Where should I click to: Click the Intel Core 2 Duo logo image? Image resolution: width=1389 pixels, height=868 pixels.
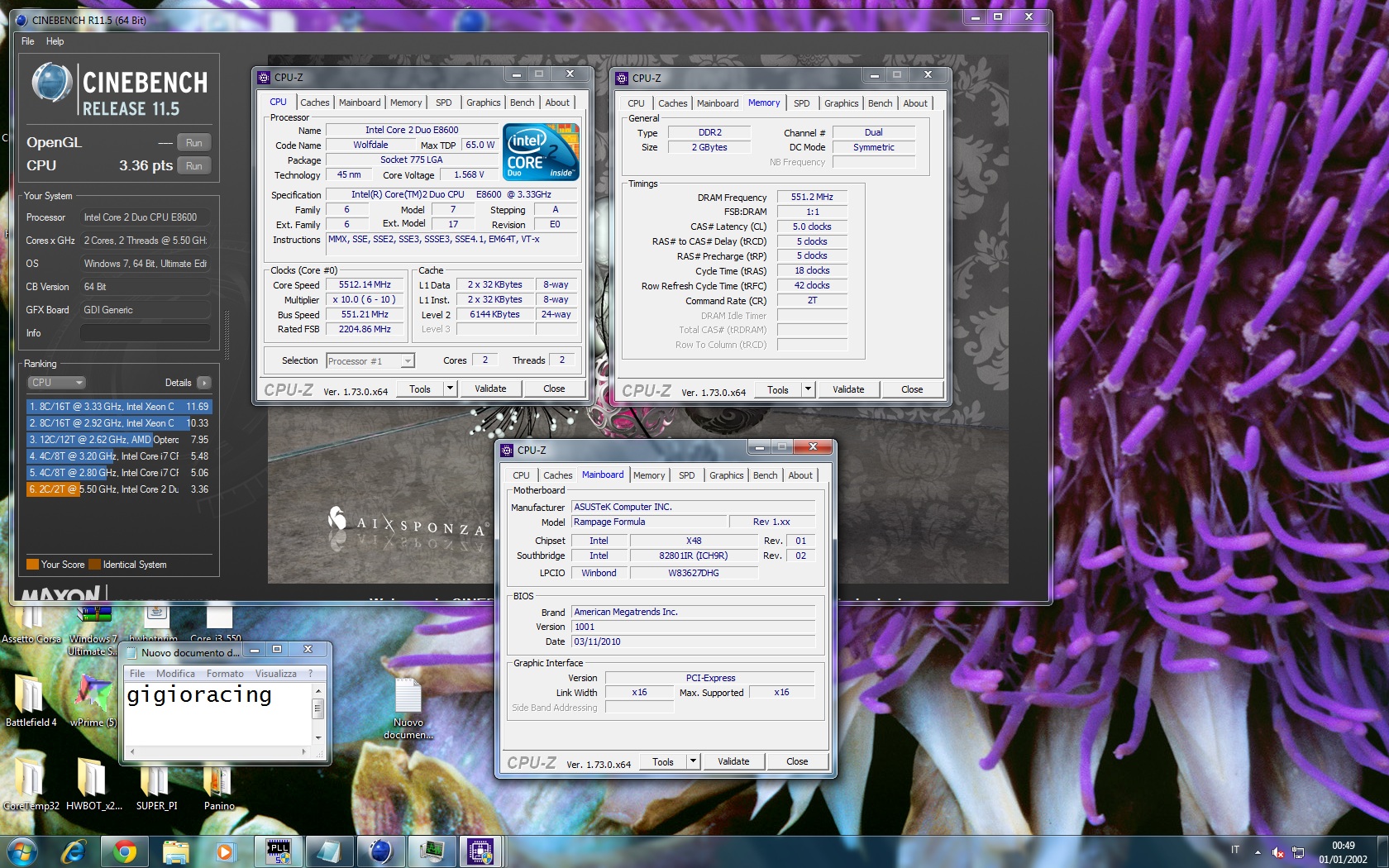(542, 152)
